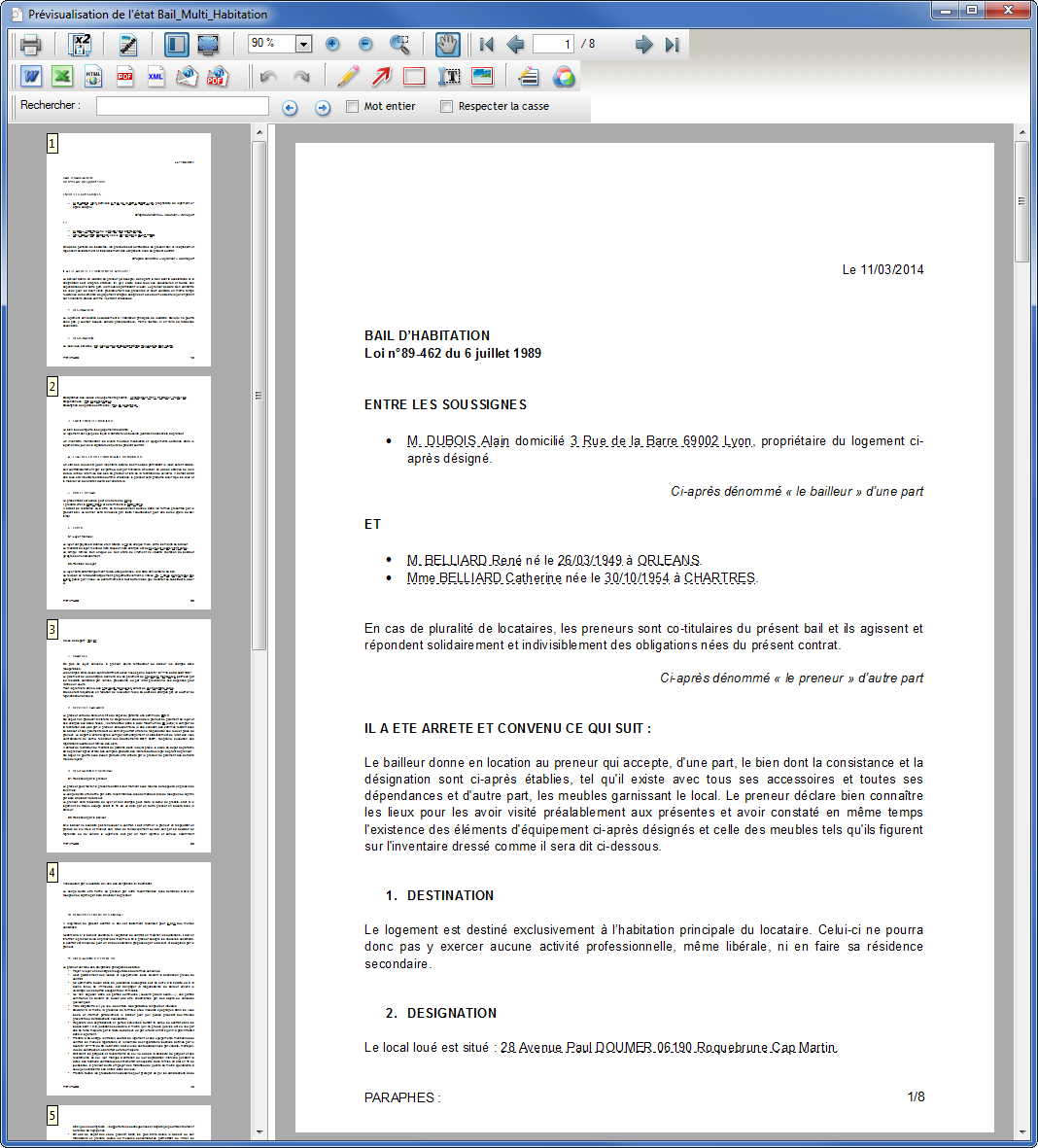Select page 3 thumbnail
1038x1148 pixels.
[x=129, y=735]
